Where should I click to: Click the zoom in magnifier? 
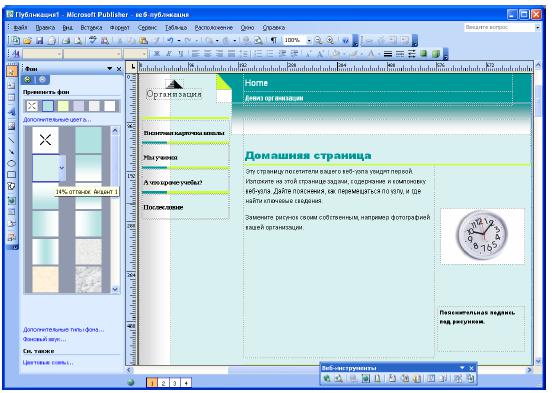pos(330,40)
